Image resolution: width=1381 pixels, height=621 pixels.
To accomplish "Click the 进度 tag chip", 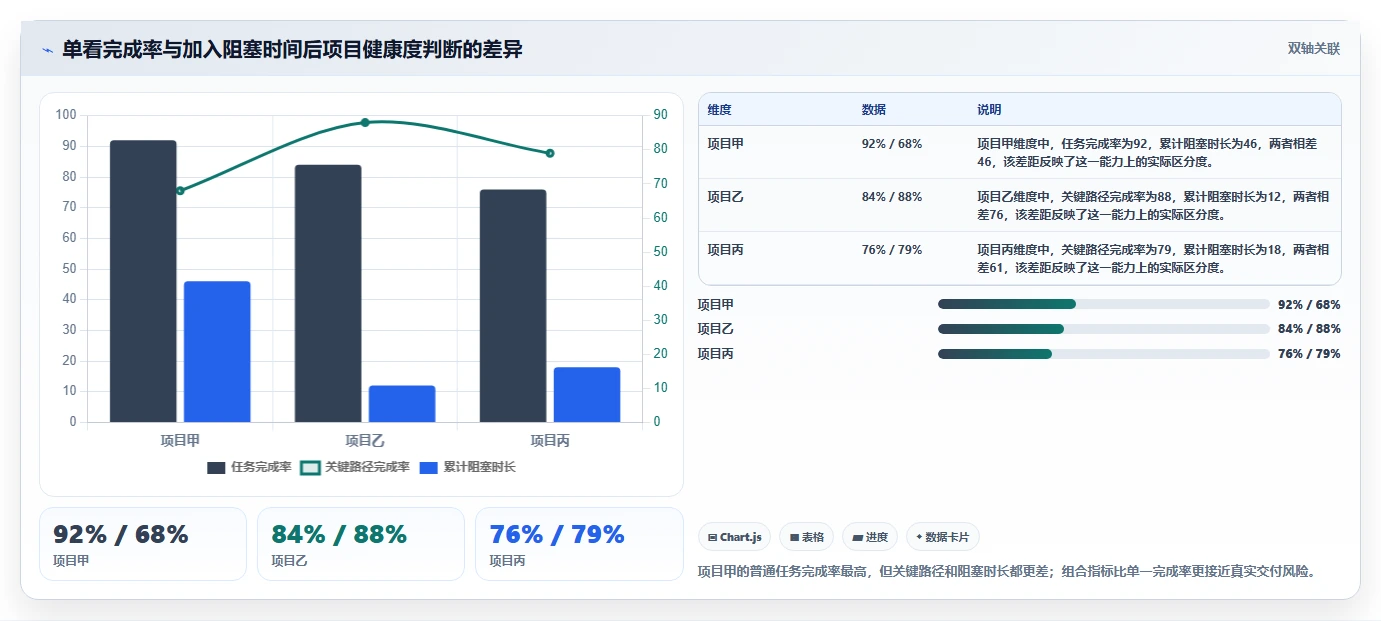I will [x=870, y=537].
